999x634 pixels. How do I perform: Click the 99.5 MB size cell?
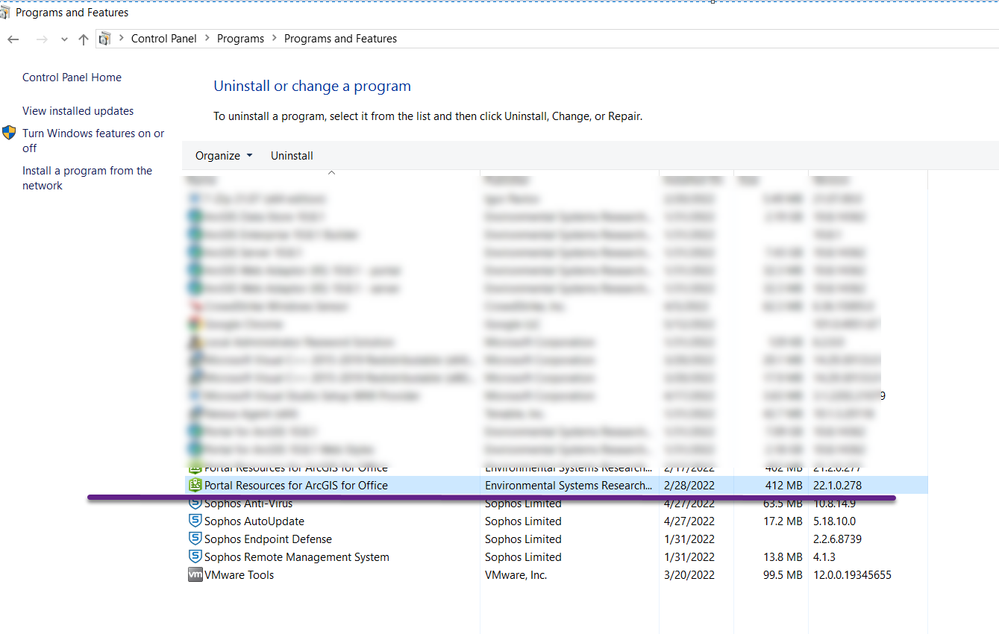coord(782,575)
